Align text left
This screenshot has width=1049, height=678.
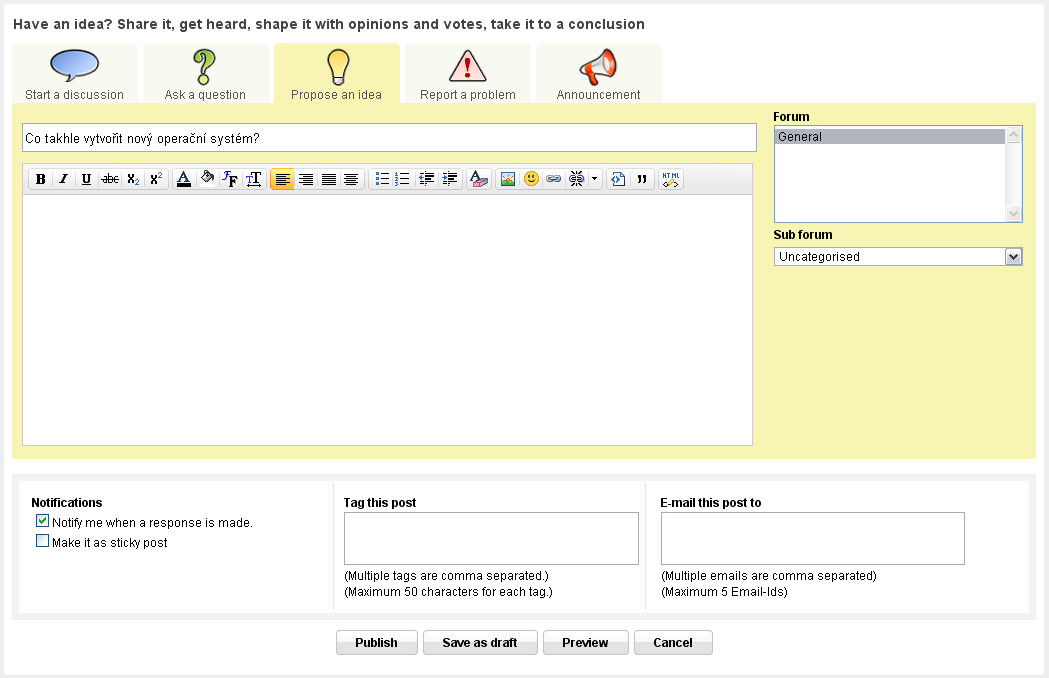tap(282, 179)
